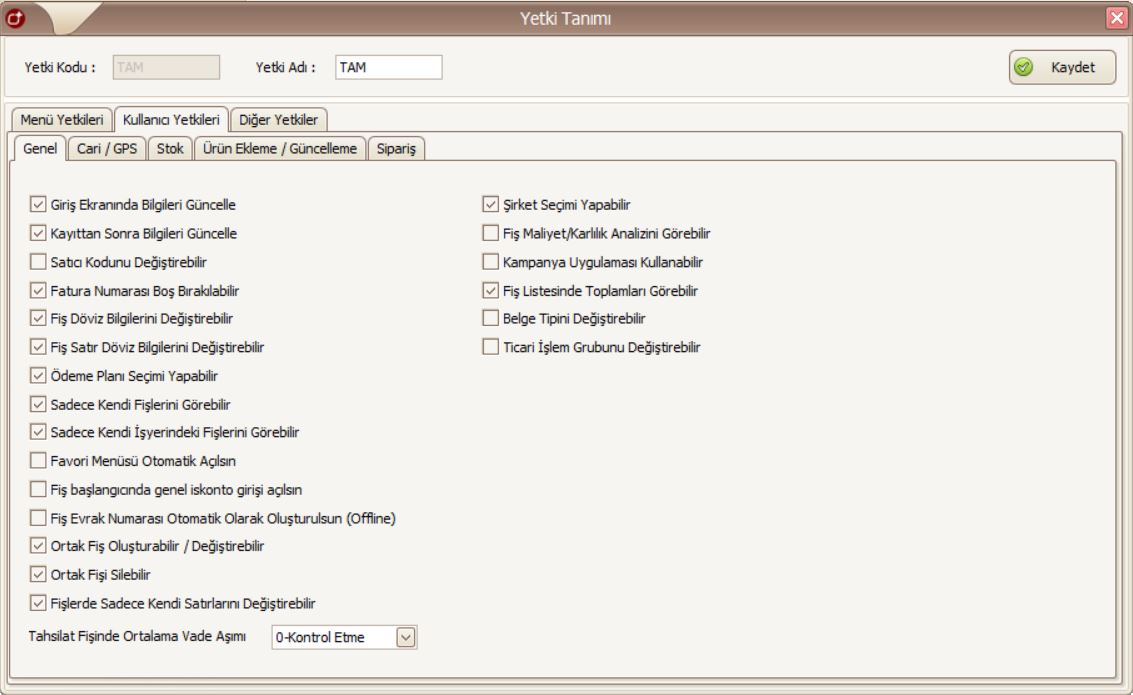Screen dimensions: 1133x695
Task: Open the Stok sub-tab
Action: coord(169,148)
